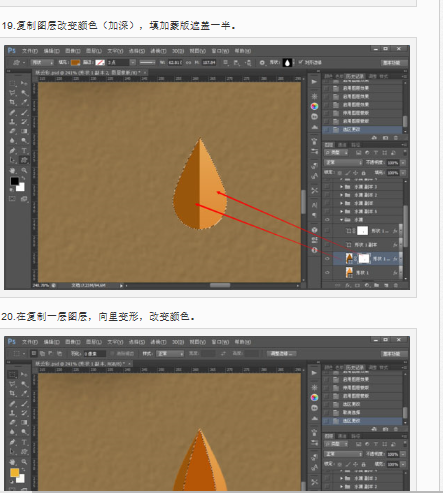
Task: Toggle align edges checkbox in upper options bar
Action: 300,62
